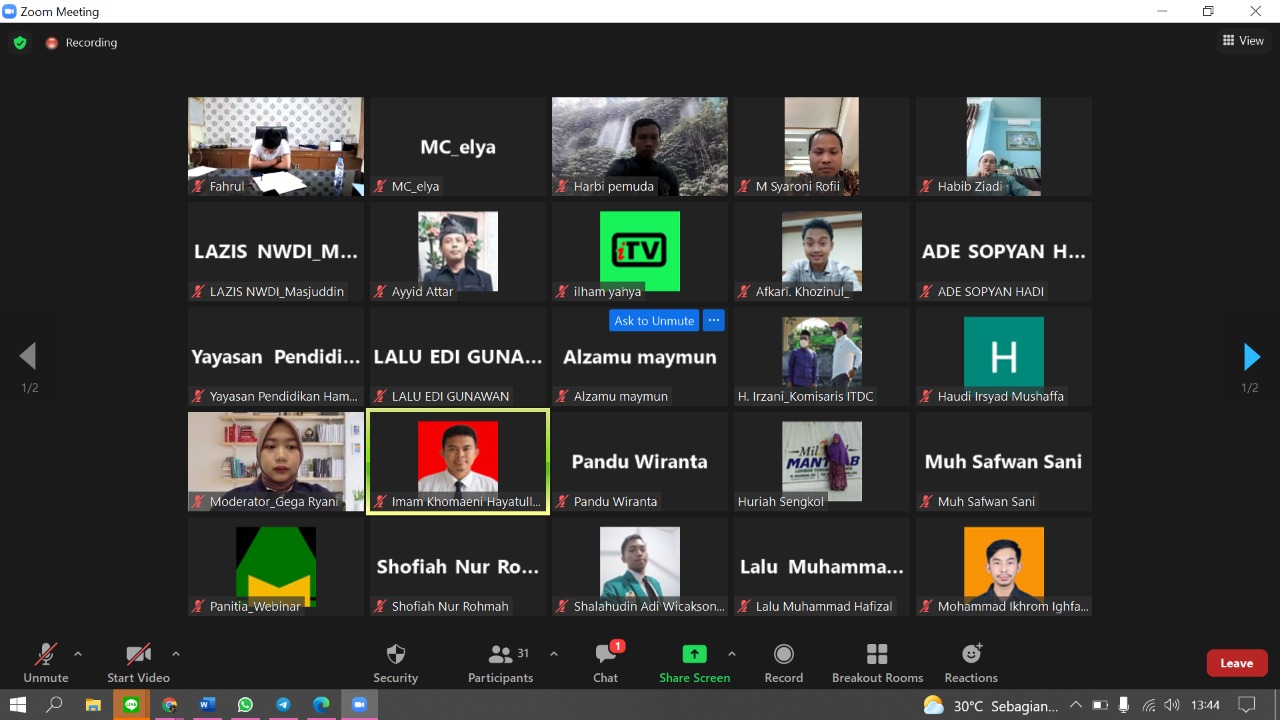The image size is (1280, 720).
Task: Open the Security shield icon
Action: (x=396, y=655)
